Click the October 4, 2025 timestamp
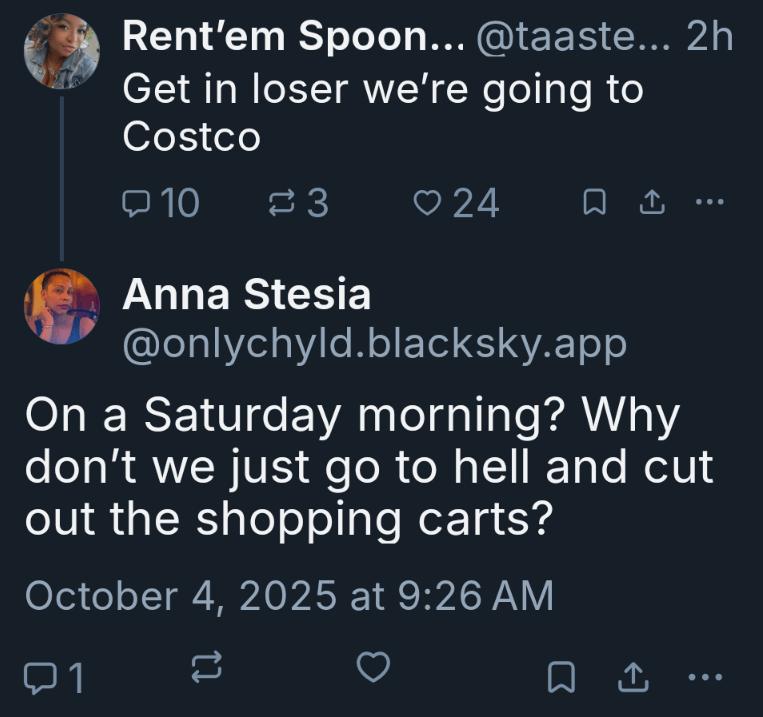763x717 pixels. [x=288, y=596]
